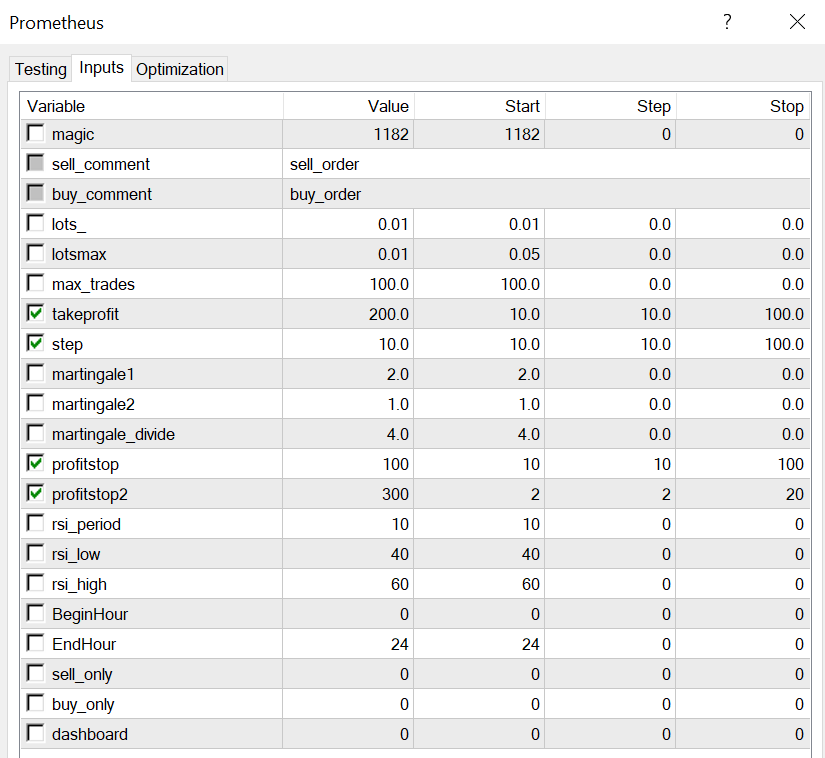This screenshot has width=825, height=758.
Task: Click lotsmax start value 0.05
Action: tap(479, 254)
